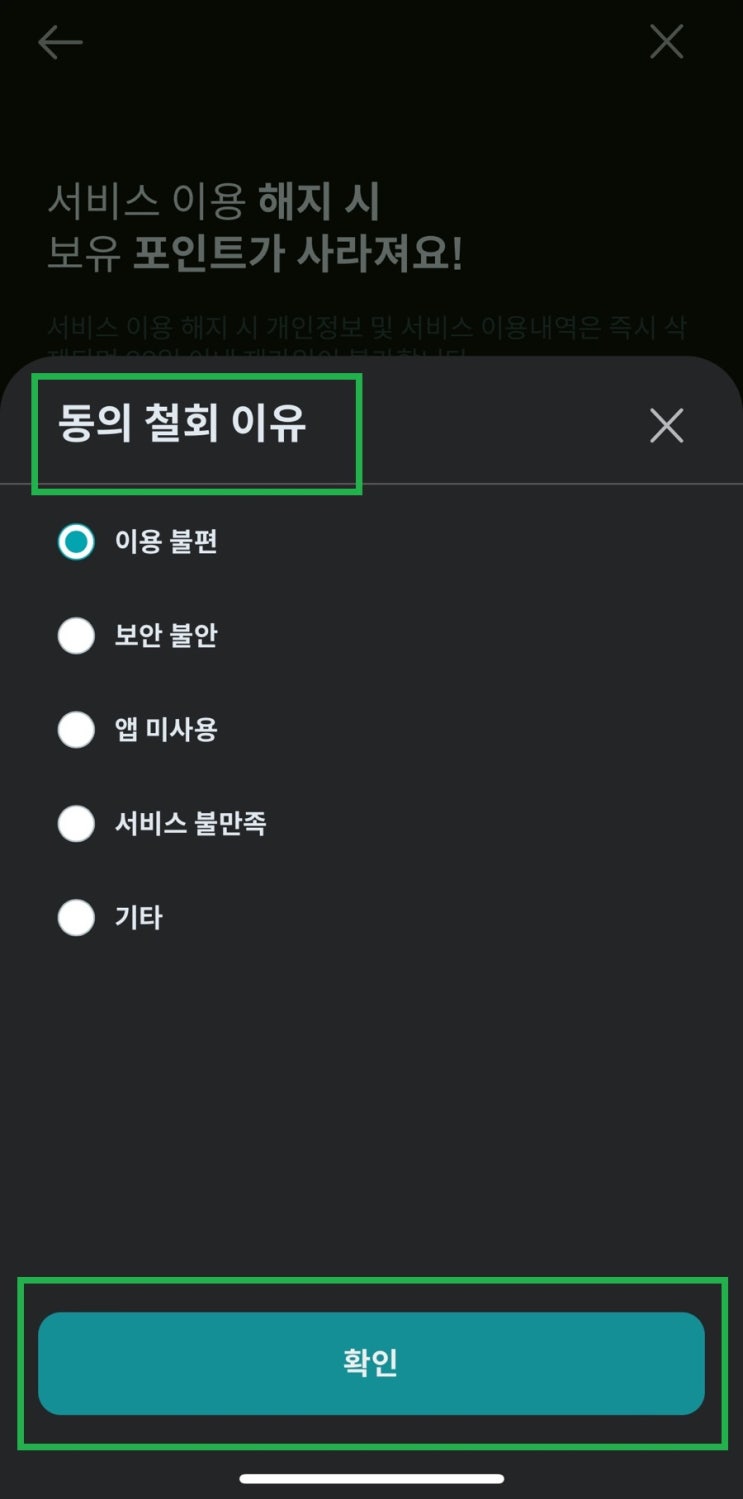Click the divider line under the sheet title
The image size is (743, 1499).
[x=550, y=484]
